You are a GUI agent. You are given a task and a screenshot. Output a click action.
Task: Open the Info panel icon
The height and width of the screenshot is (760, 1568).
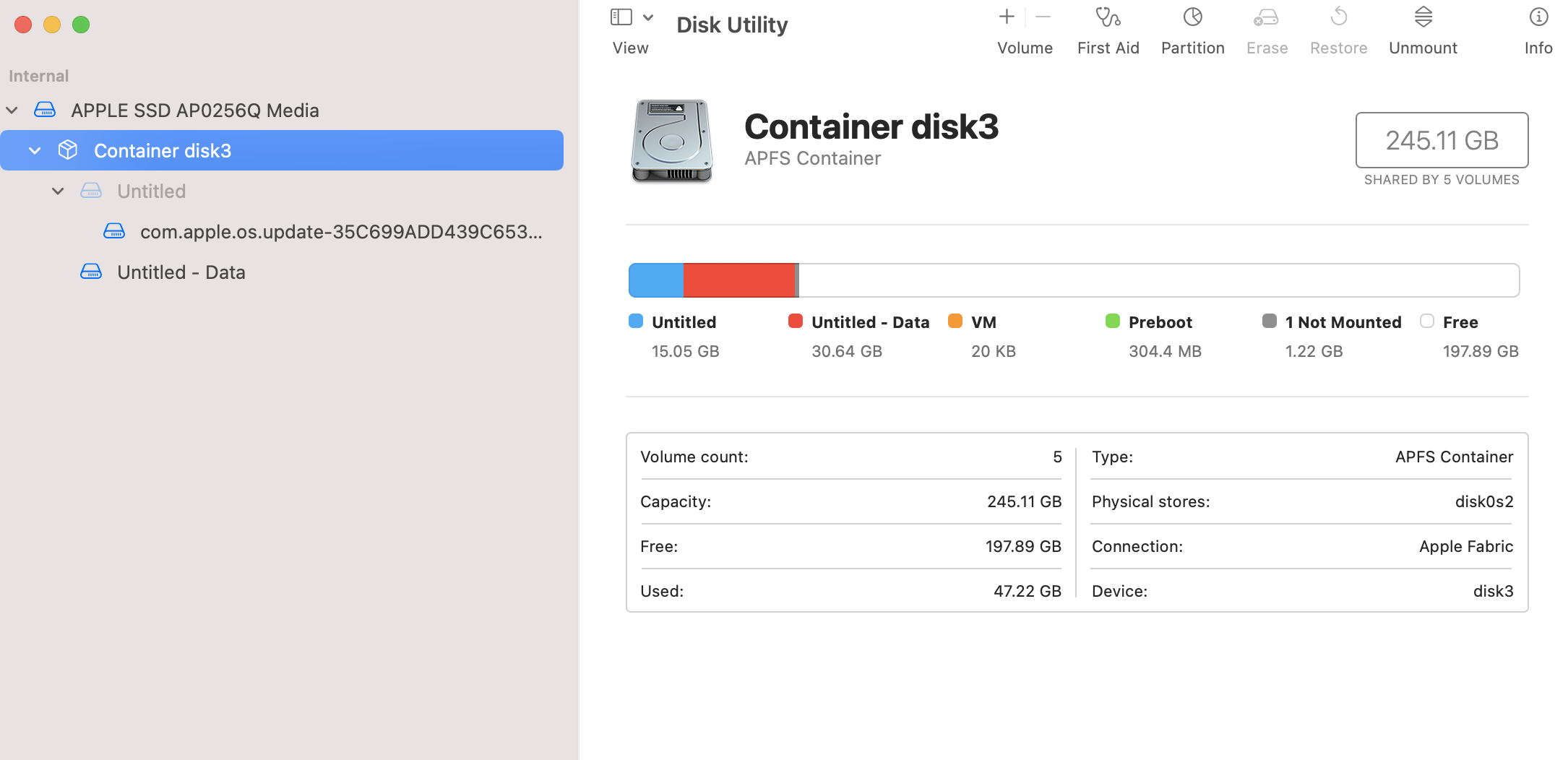click(x=1538, y=17)
